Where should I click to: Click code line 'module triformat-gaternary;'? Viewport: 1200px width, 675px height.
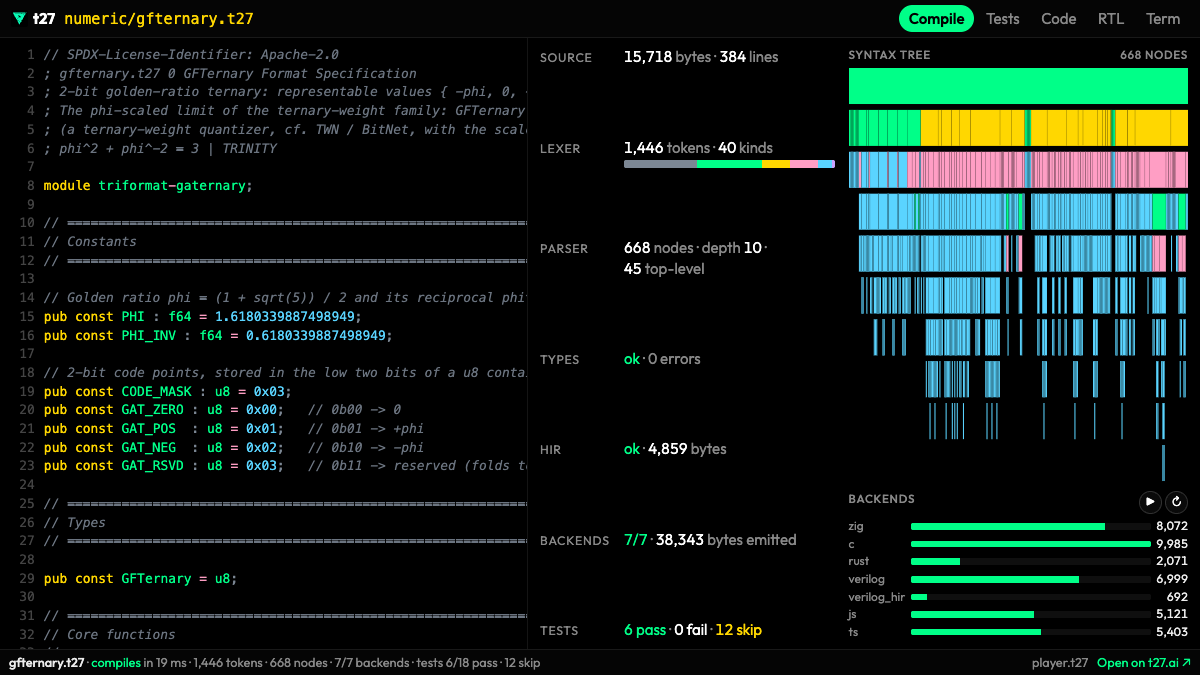point(148,185)
